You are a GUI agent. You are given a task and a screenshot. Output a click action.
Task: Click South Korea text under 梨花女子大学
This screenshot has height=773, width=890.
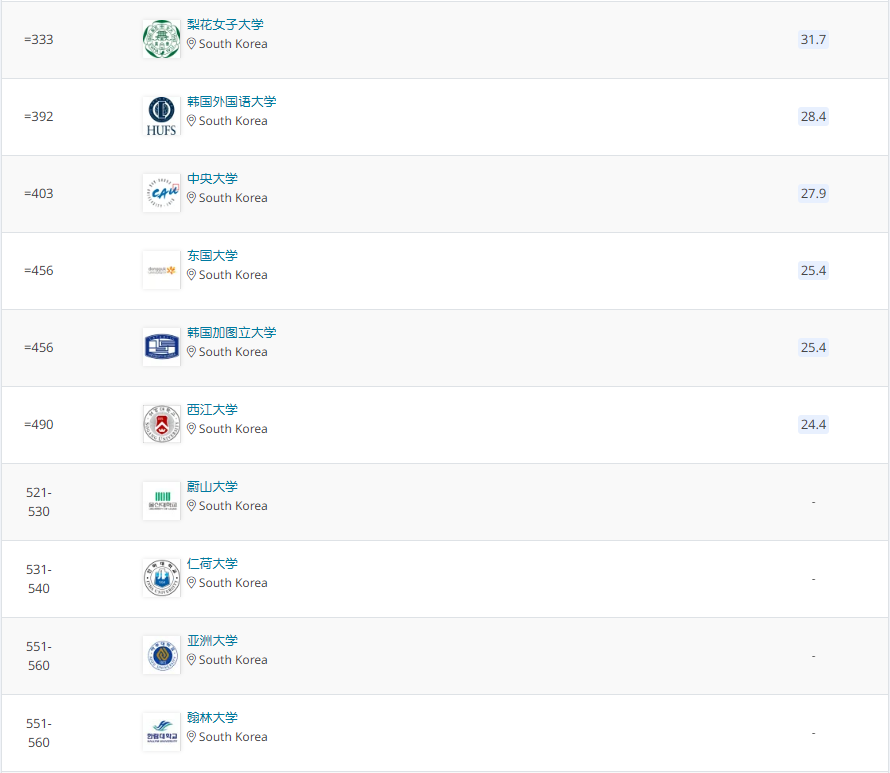point(233,44)
